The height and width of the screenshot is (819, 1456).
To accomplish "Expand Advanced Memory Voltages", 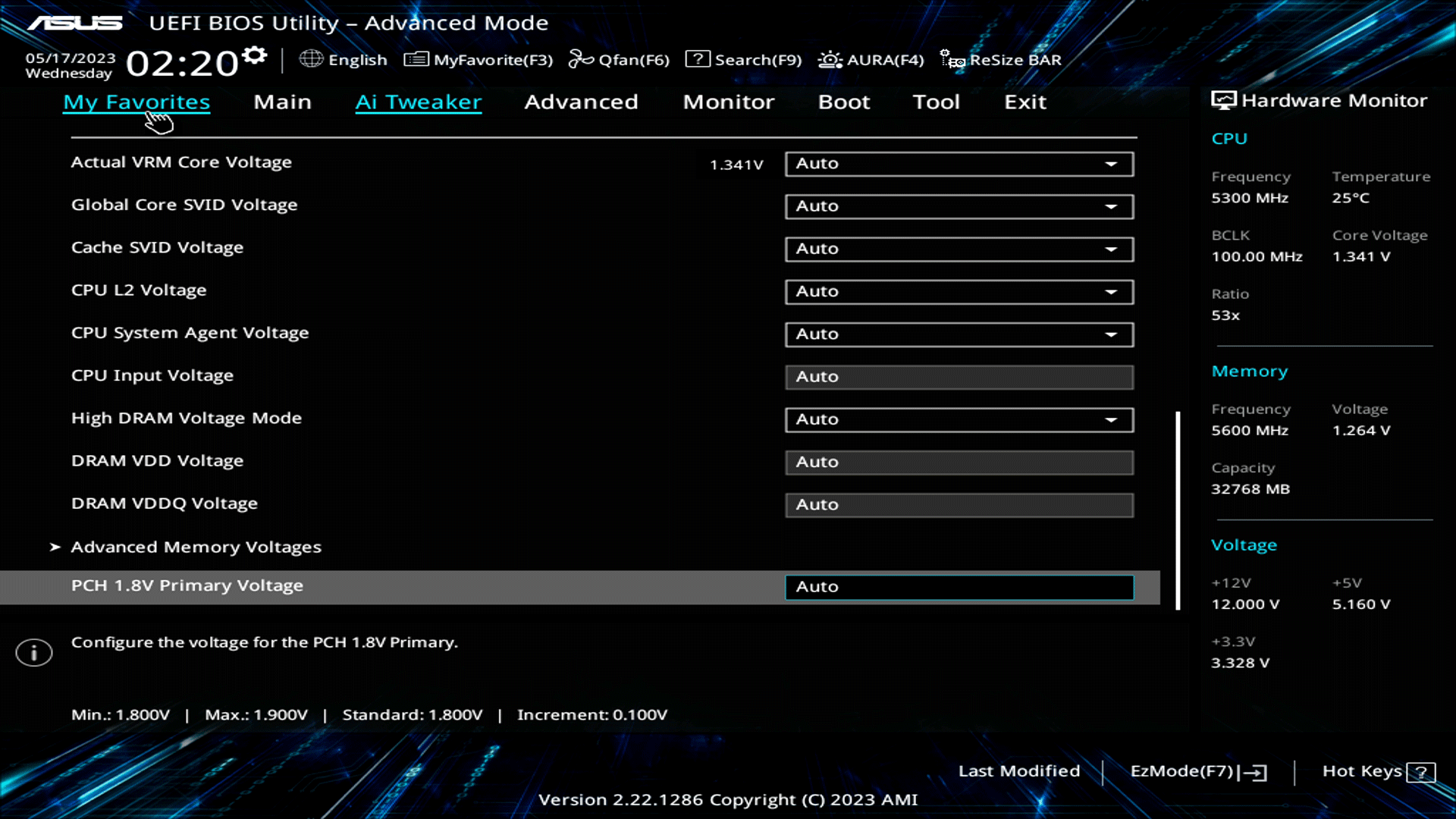I will (196, 546).
